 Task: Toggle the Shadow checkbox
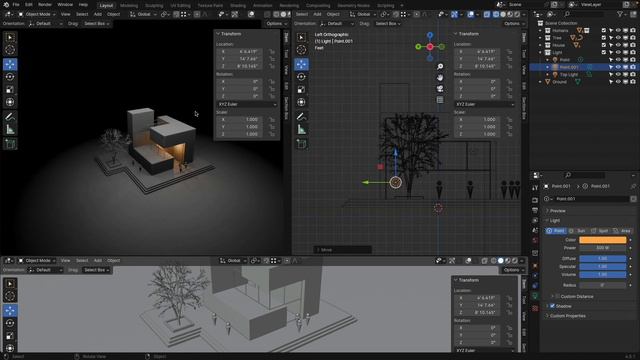[552, 306]
